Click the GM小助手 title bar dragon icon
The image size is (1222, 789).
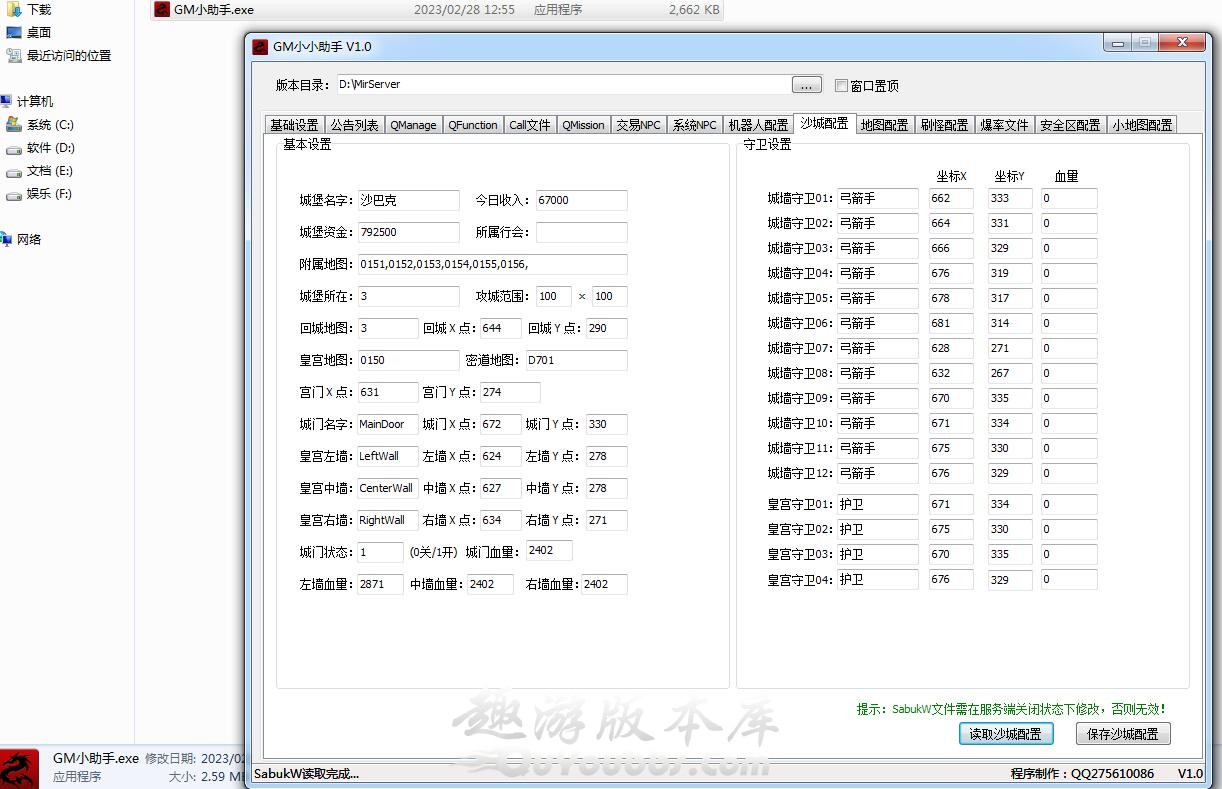pyautogui.click(x=260, y=46)
